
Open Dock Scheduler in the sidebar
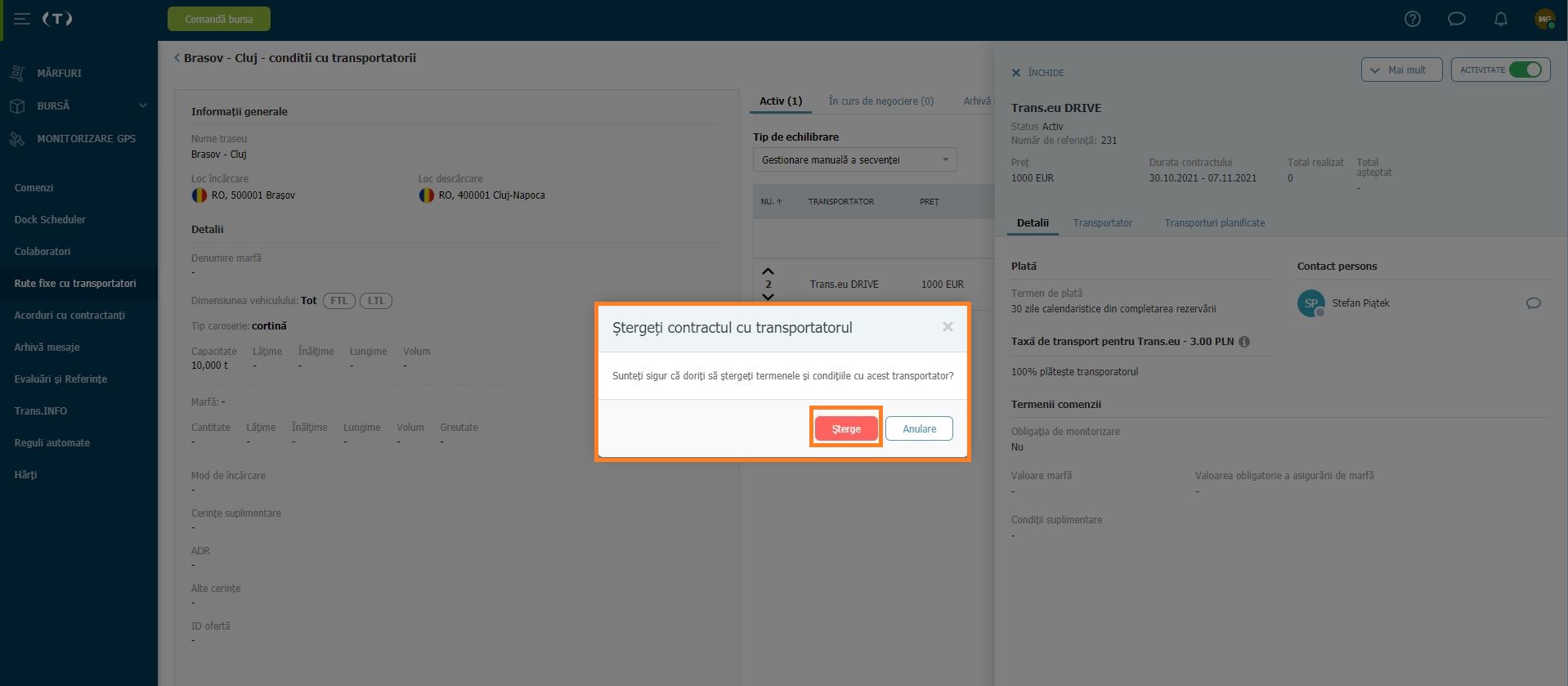pos(50,219)
